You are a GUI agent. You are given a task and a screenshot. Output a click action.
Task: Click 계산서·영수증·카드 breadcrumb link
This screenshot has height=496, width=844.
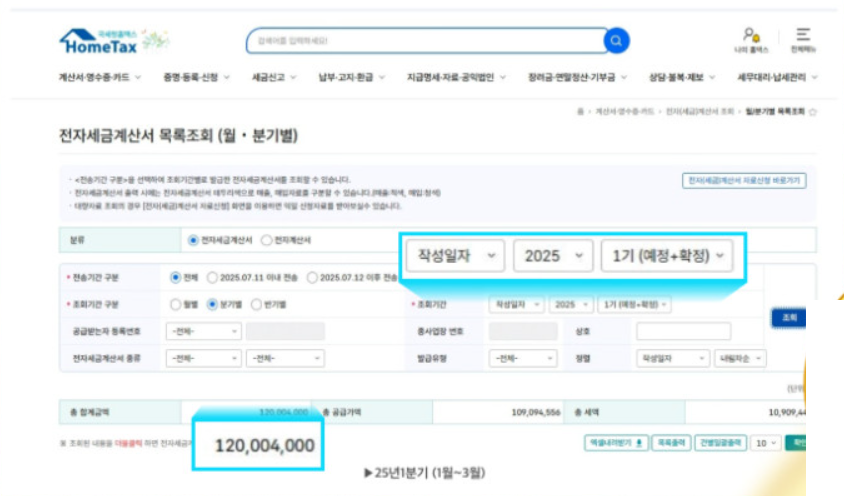pyautogui.click(x=624, y=111)
